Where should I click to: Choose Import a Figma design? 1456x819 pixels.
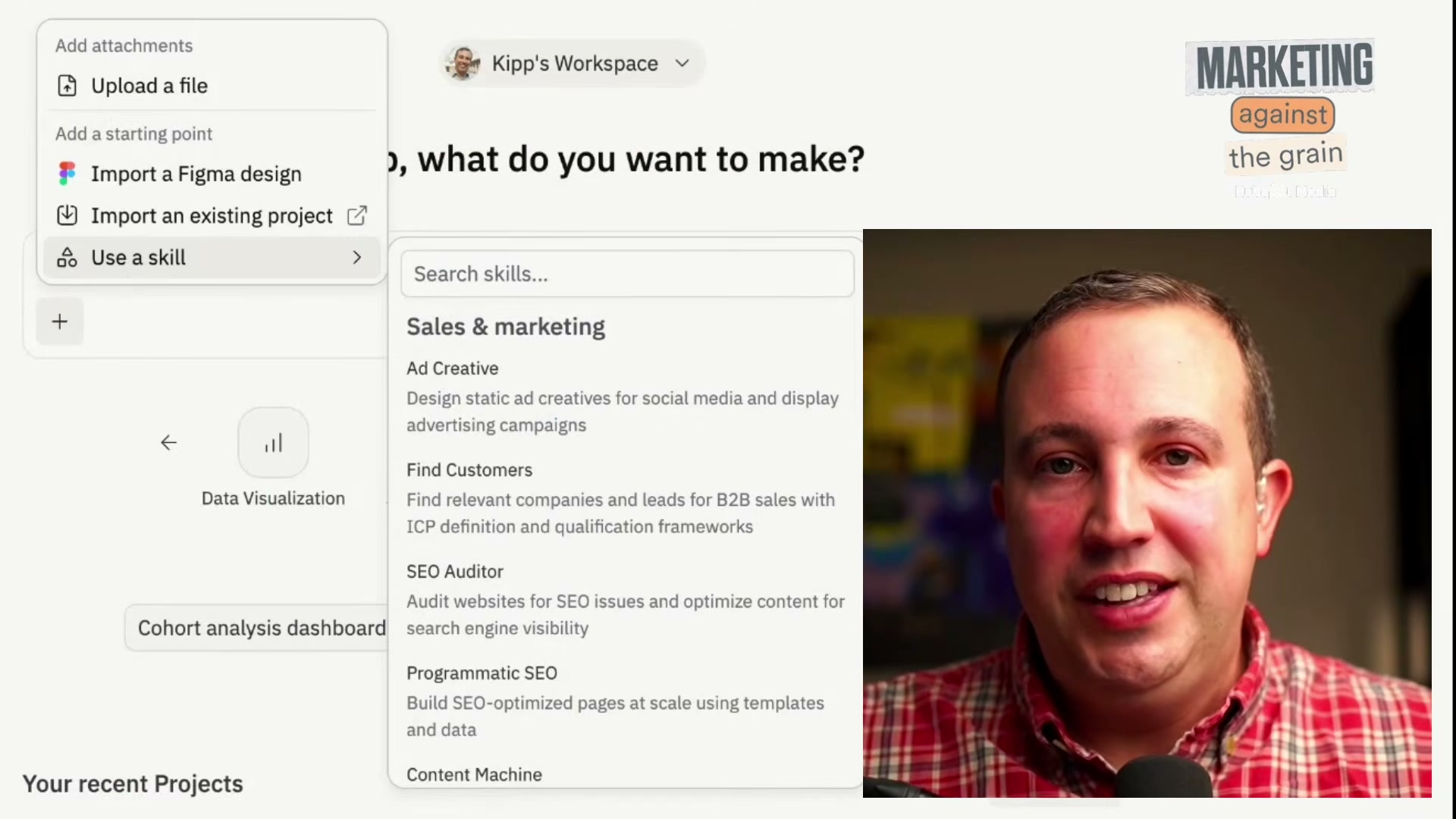click(212, 174)
